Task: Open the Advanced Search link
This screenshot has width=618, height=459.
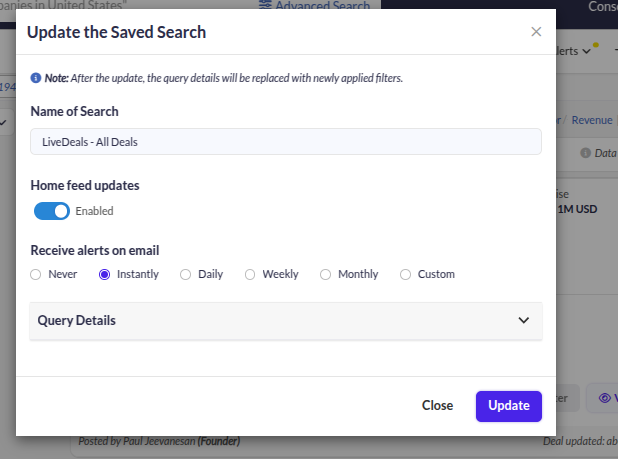Action: click(321, 6)
